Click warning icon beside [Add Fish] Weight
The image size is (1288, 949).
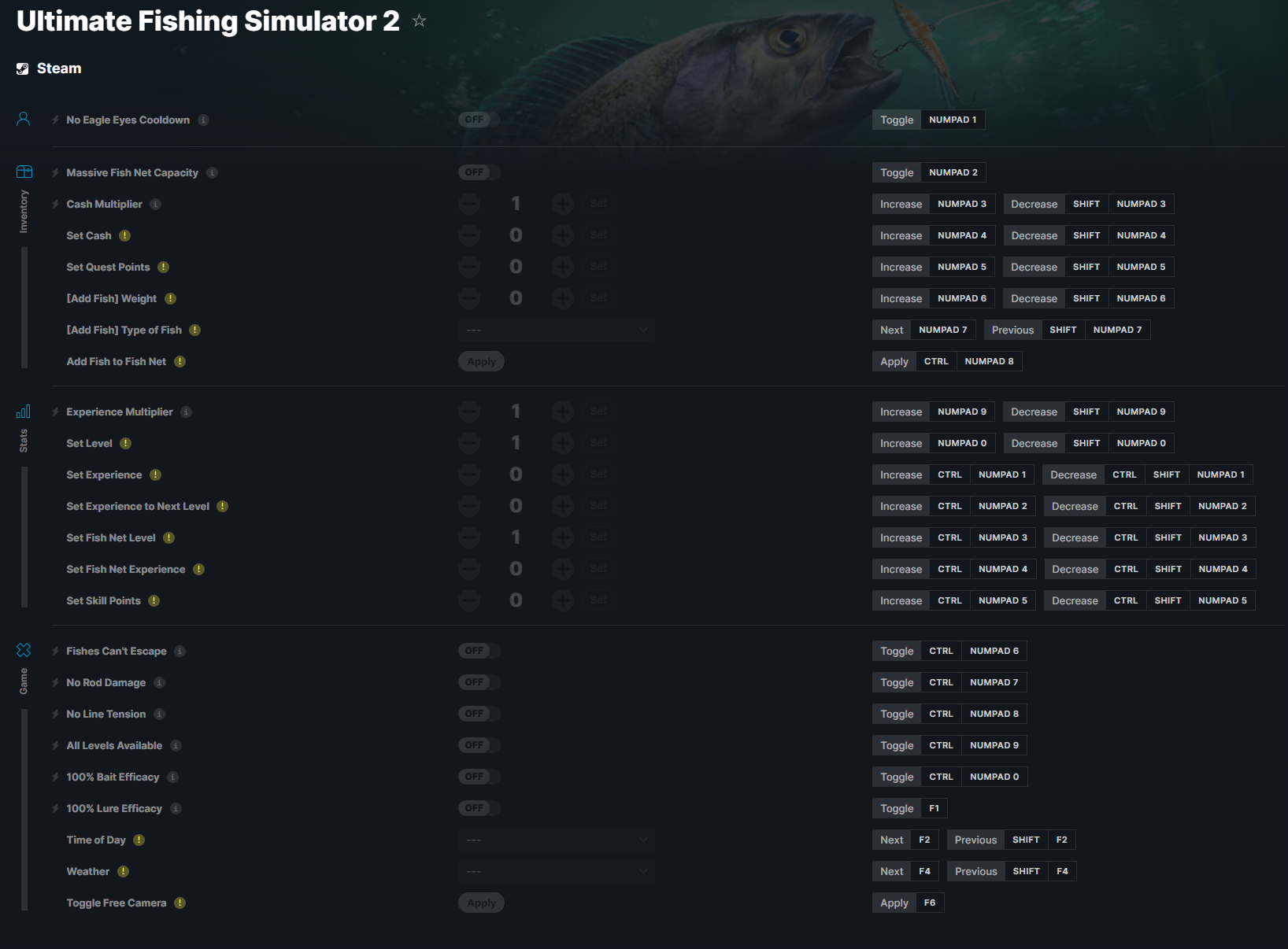[x=170, y=298]
